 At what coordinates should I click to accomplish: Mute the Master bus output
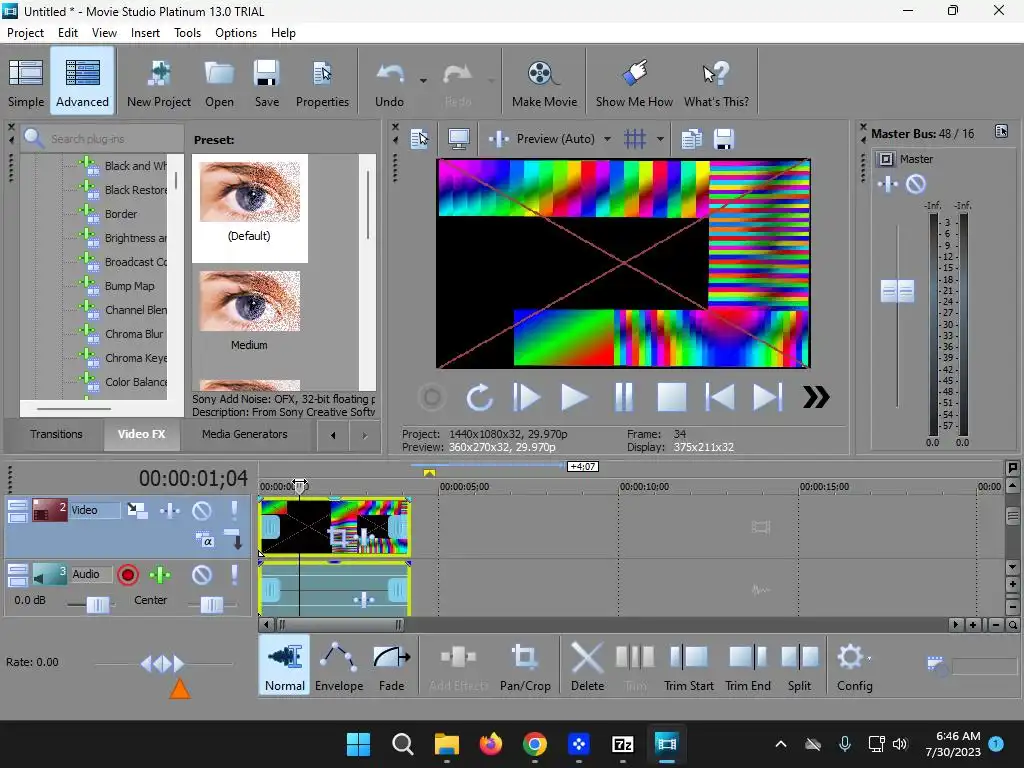coord(916,184)
